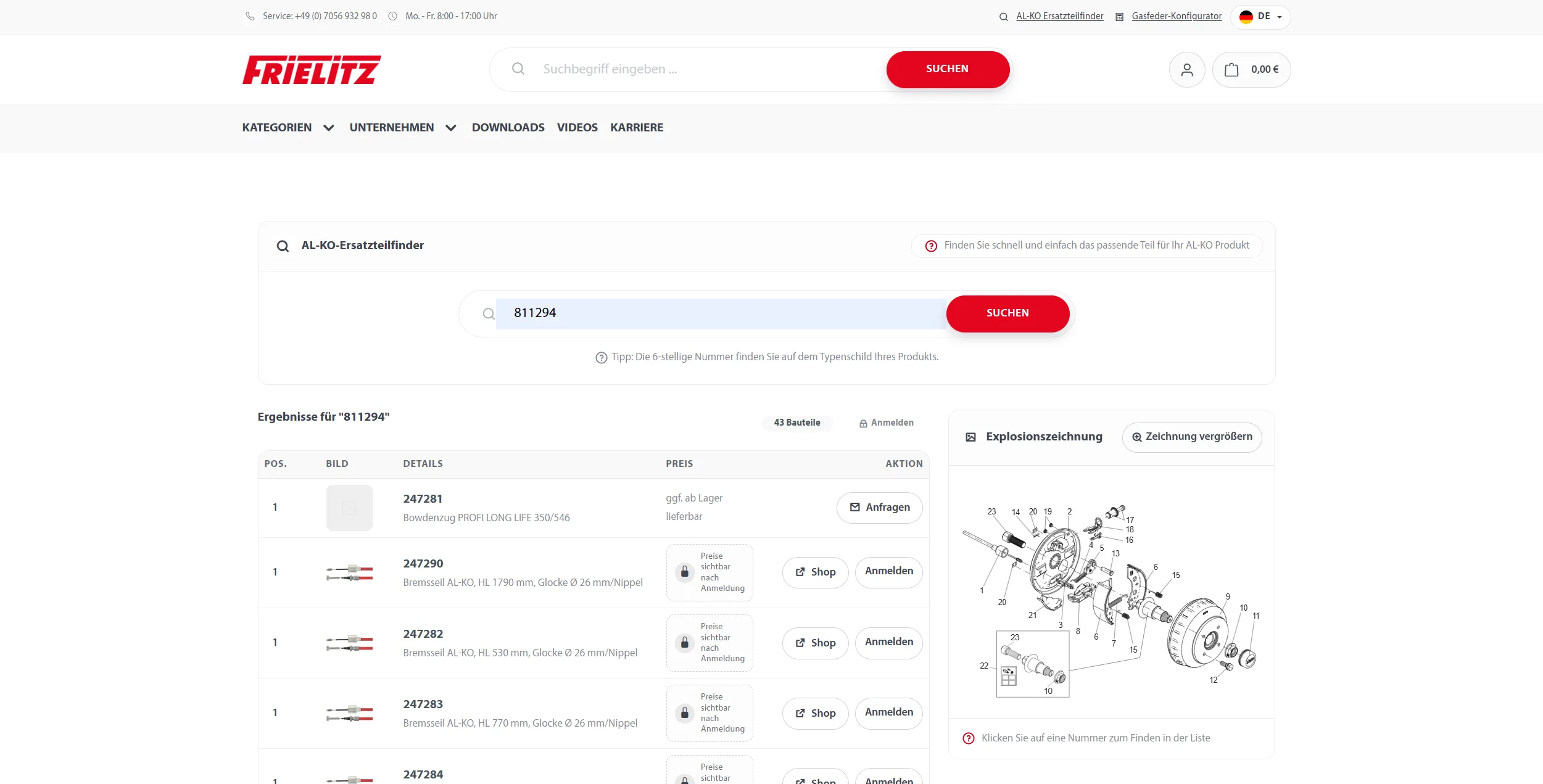Click the lock icon in the 247290 price box
The image size is (1543, 784).
click(685, 572)
